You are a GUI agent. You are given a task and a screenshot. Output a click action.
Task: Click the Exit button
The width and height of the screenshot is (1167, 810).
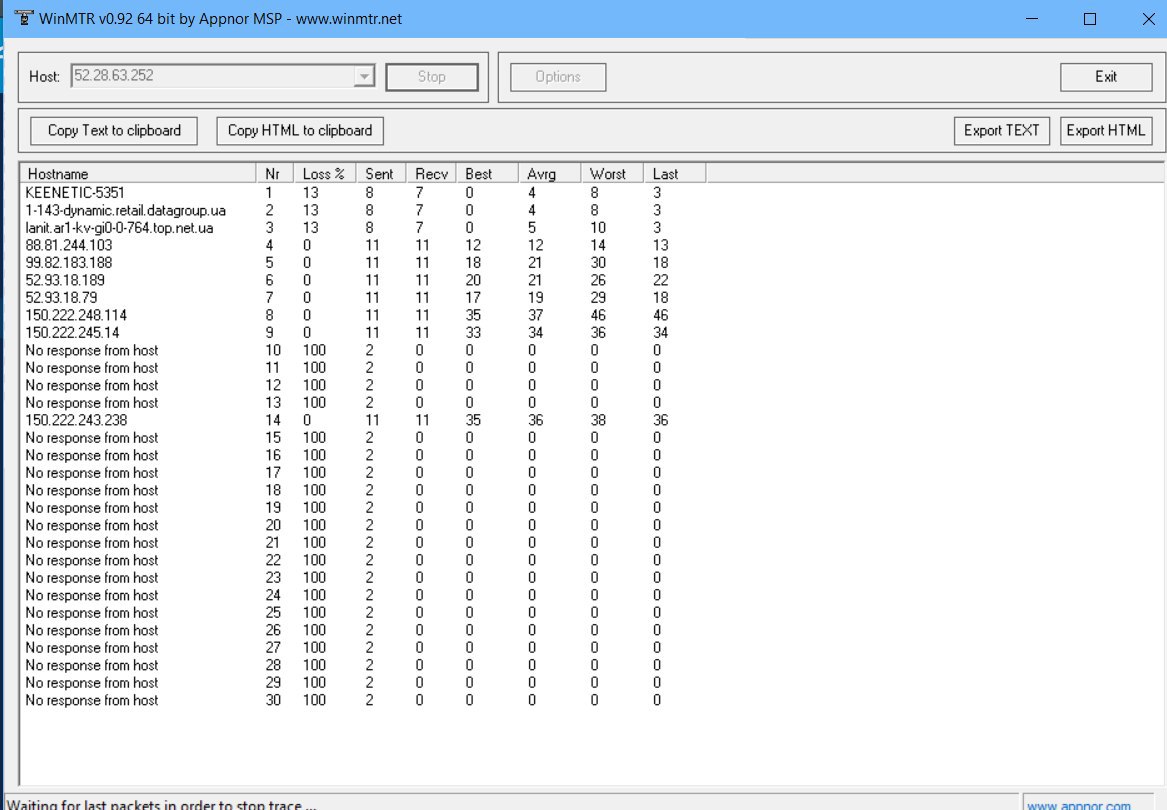pyautogui.click(x=1106, y=77)
